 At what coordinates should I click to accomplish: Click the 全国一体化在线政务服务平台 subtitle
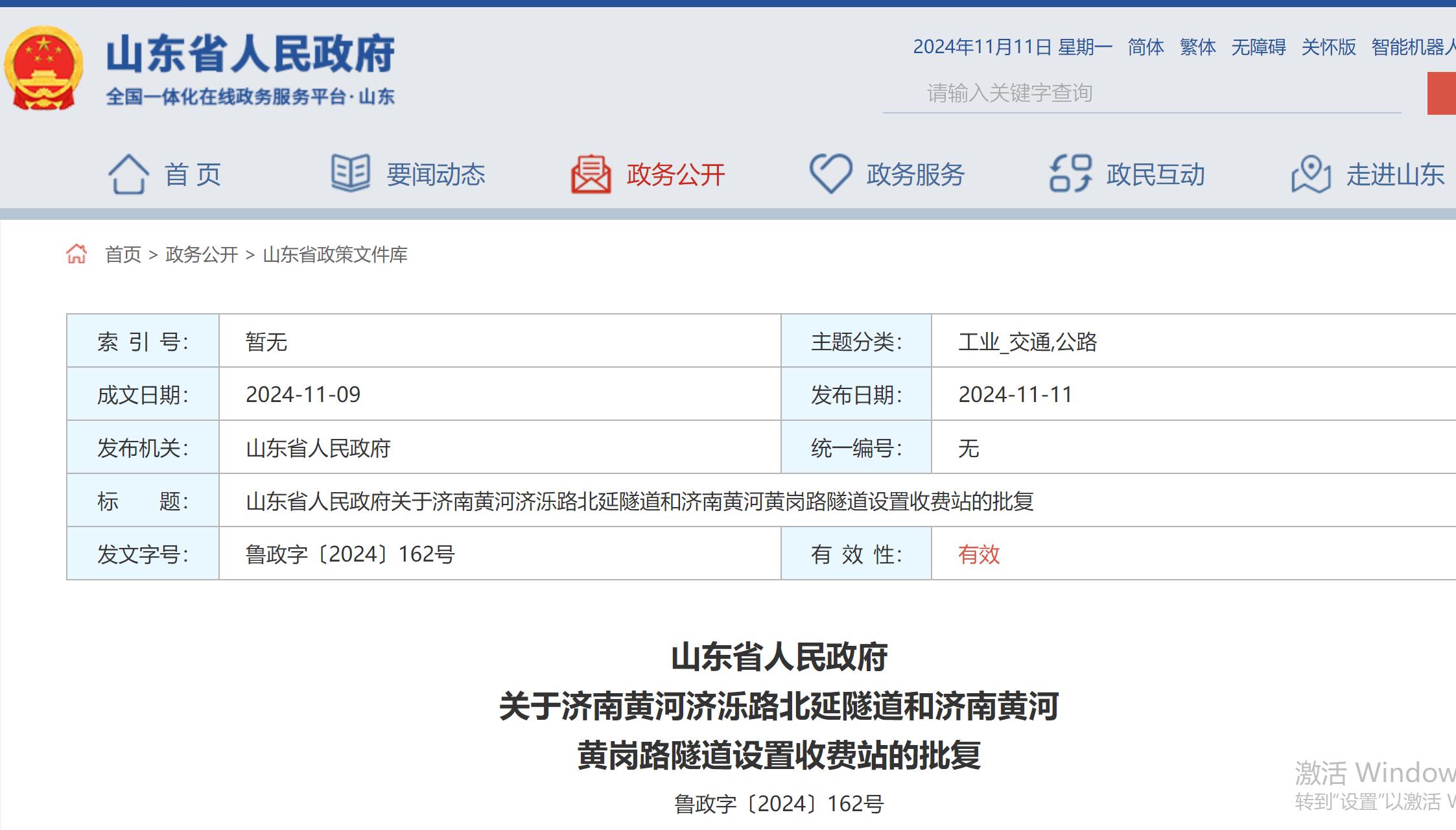coord(250,97)
